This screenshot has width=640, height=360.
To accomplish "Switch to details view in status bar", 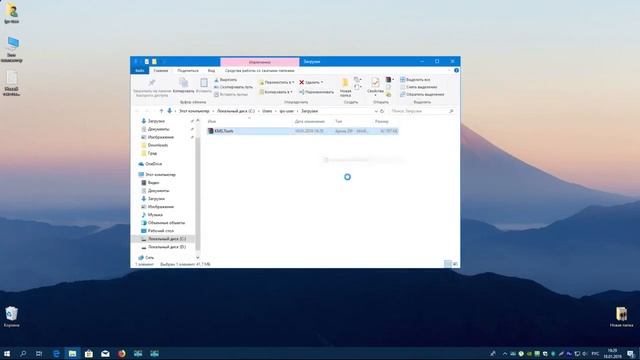I will point(448,264).
